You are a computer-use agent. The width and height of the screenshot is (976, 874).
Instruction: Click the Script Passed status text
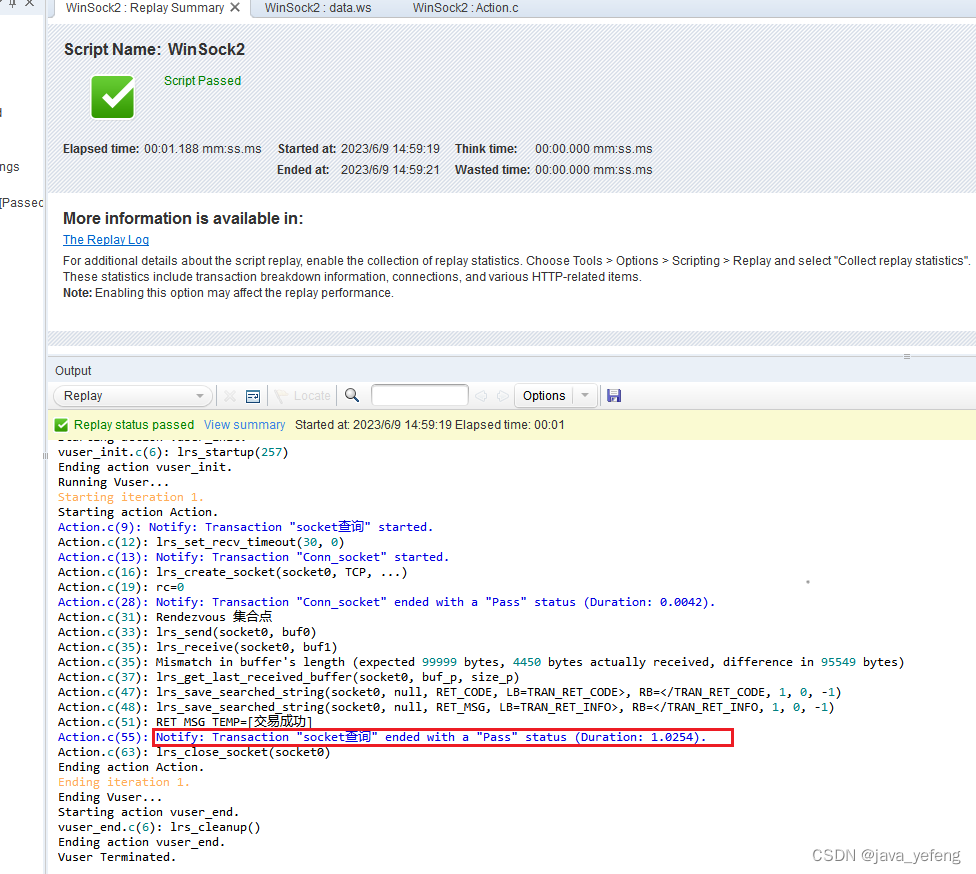pyautogui.click(x=202, y=80)
